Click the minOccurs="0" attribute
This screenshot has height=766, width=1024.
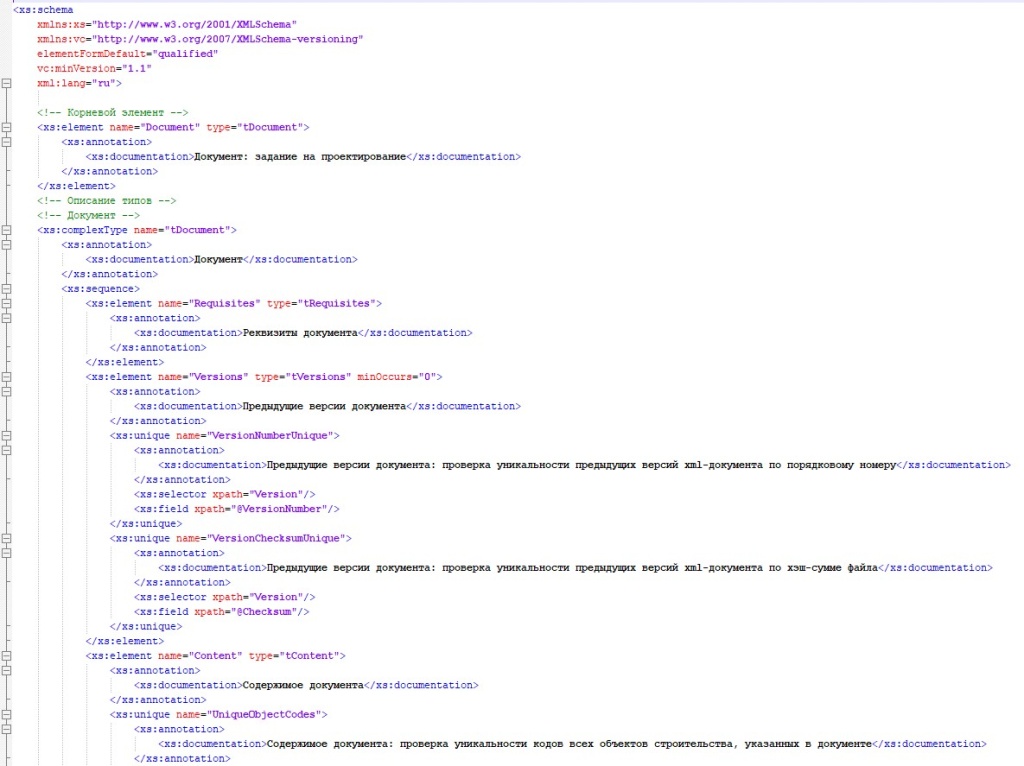399,377
